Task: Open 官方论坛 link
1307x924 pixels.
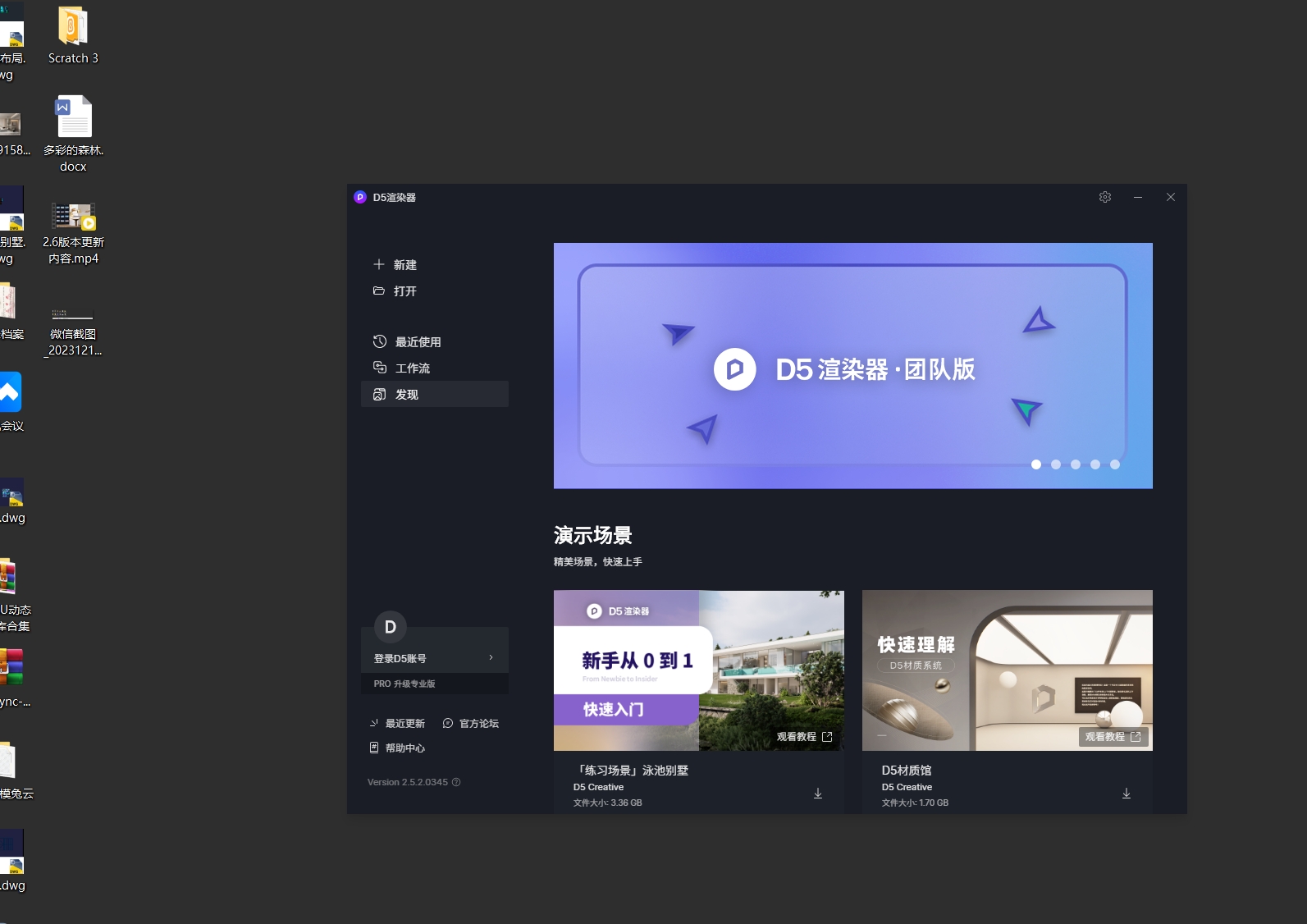Action: click(479, 723)
